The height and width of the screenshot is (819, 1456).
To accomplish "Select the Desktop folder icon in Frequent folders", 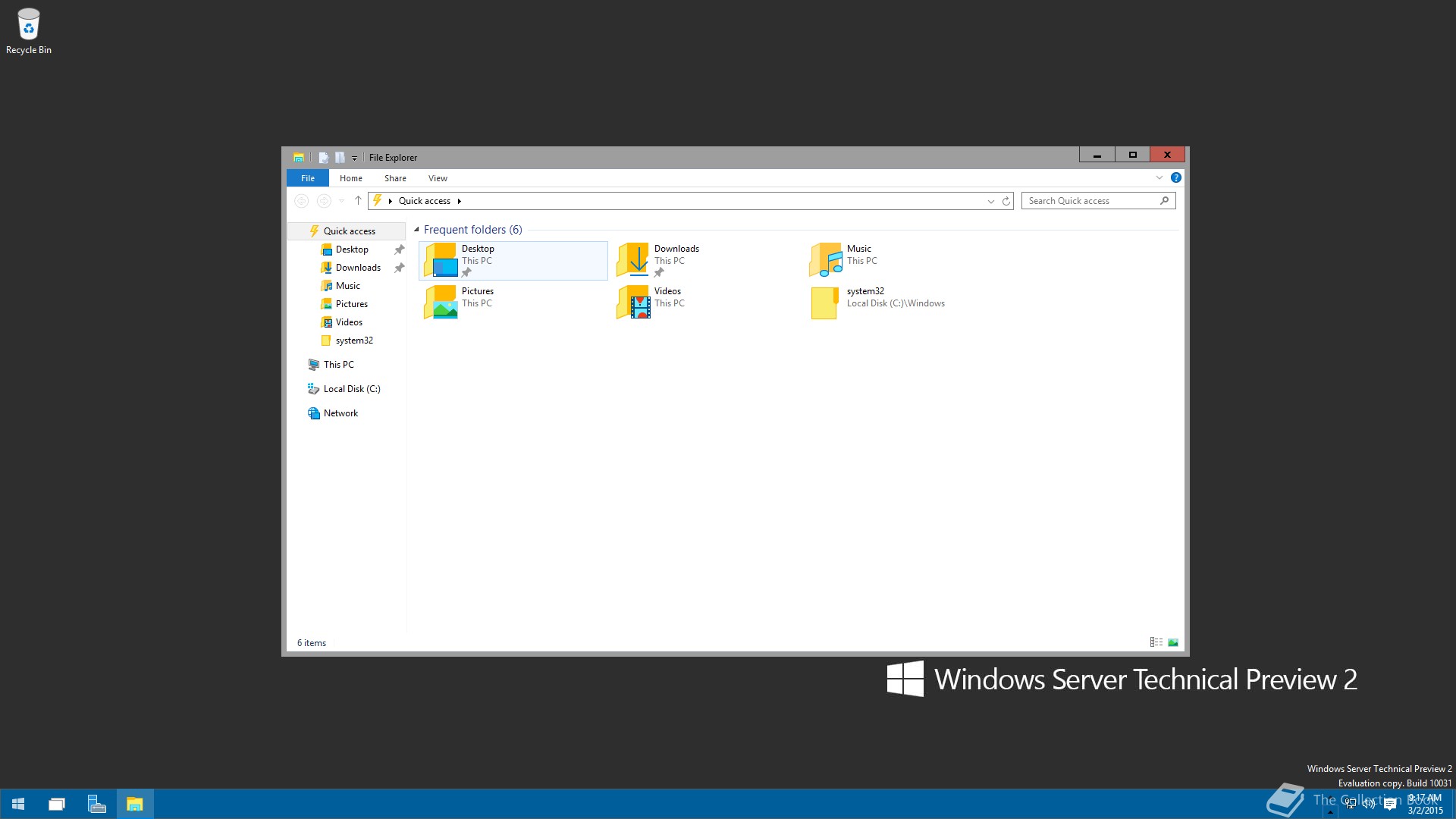I will [x=441, y=260].
